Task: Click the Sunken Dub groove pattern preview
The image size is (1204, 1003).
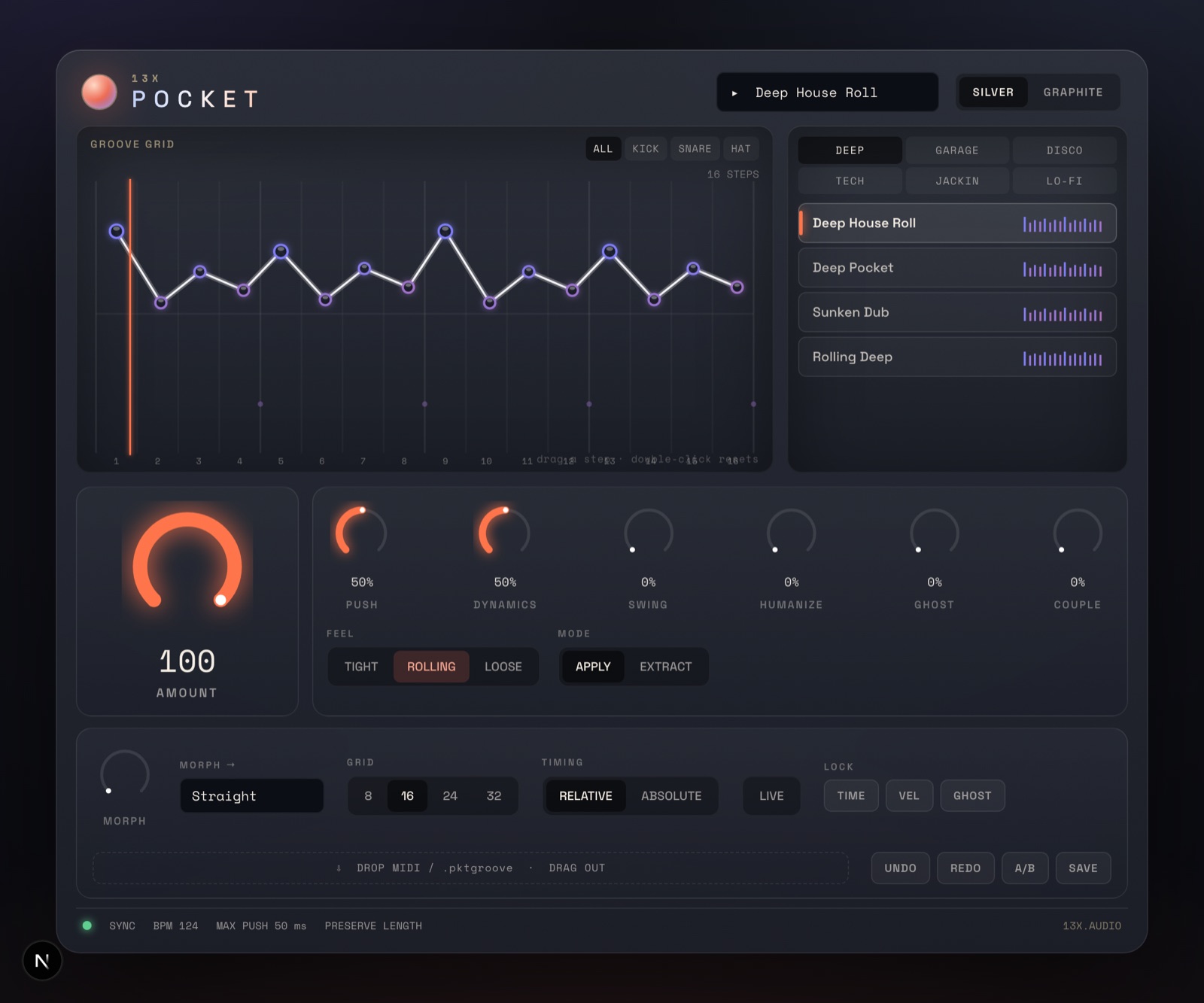Action: tap(1063, 313)
